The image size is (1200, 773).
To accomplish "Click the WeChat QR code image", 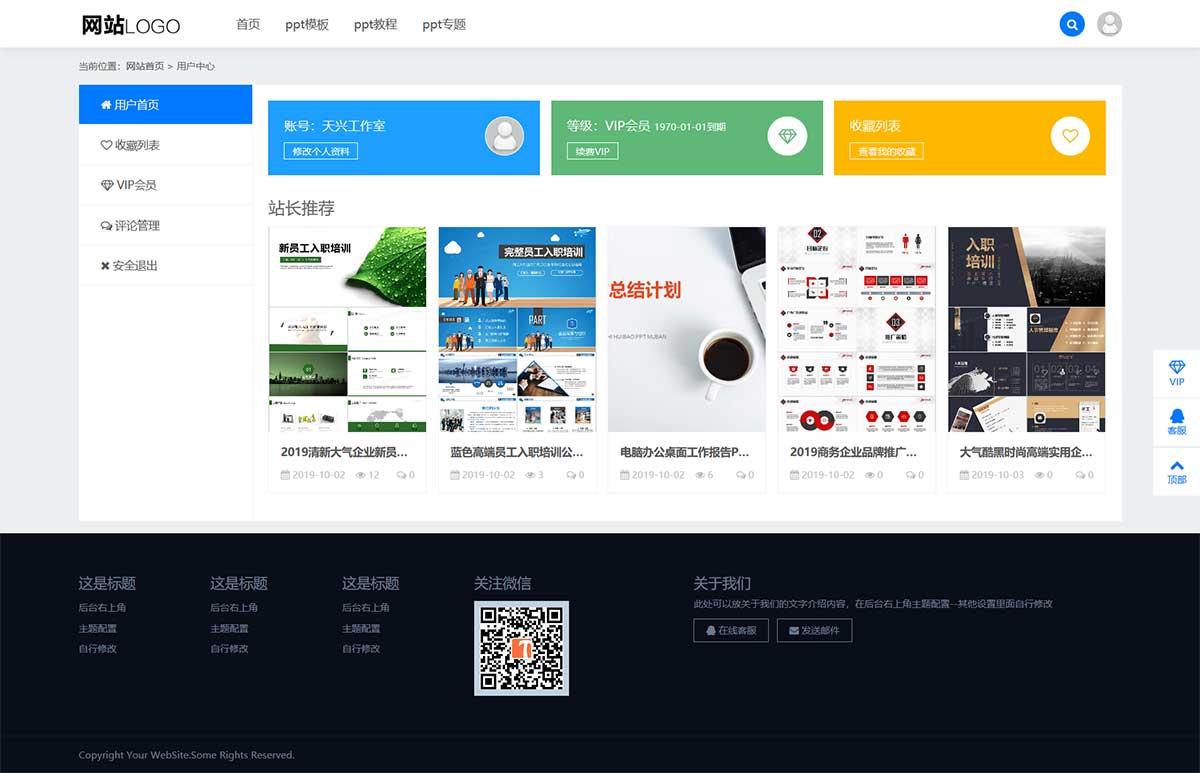I will coord(521,648).
